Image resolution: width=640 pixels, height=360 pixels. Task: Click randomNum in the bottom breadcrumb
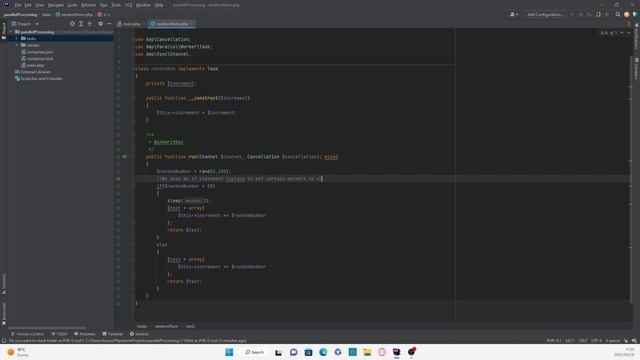coord(166,326)
